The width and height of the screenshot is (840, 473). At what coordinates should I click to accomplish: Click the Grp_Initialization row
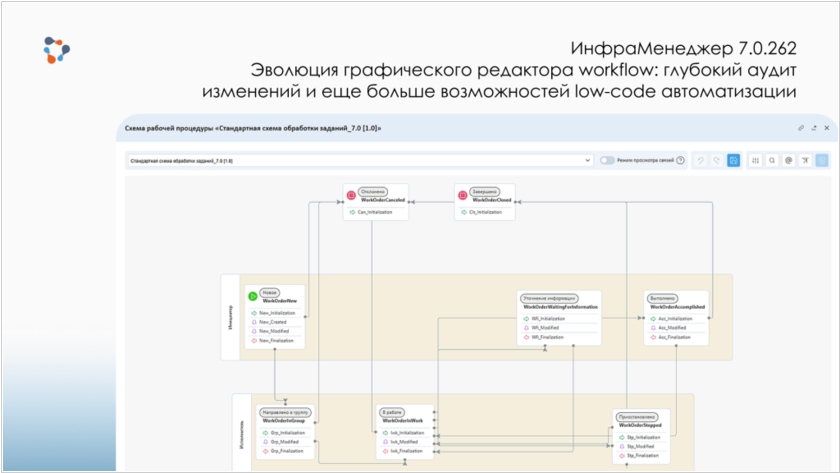286,433
